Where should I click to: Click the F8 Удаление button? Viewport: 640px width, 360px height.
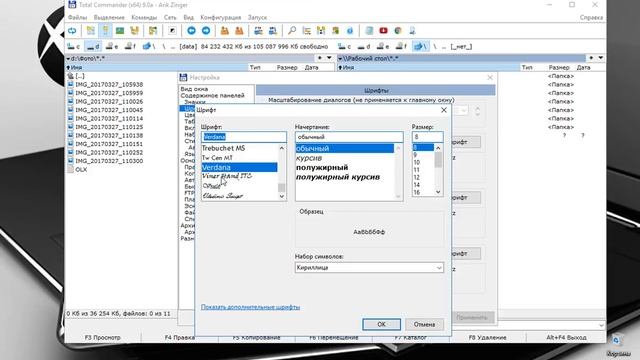pyautogui.click(x=487, y=338)
